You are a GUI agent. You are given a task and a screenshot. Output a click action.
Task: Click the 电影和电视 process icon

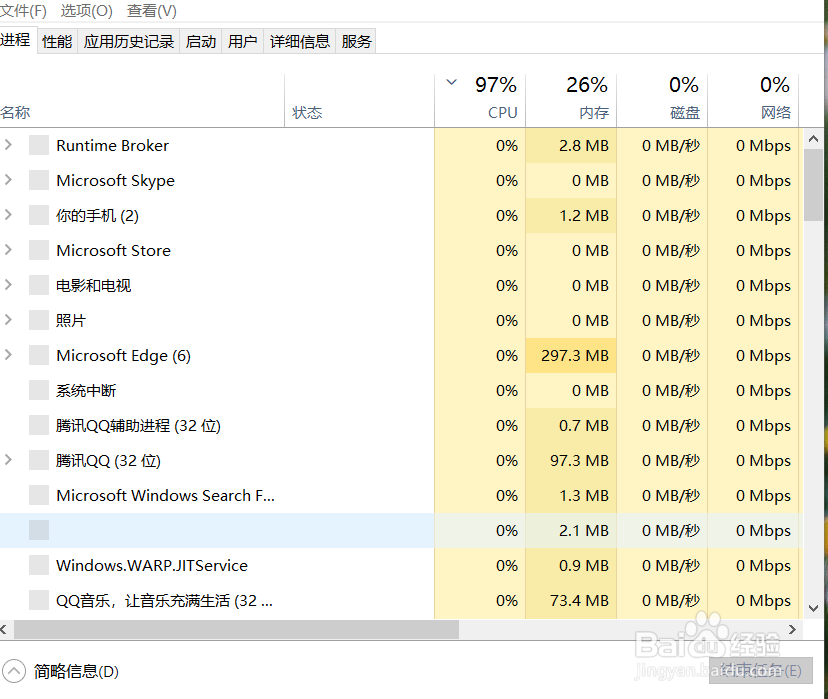[39, 285]
